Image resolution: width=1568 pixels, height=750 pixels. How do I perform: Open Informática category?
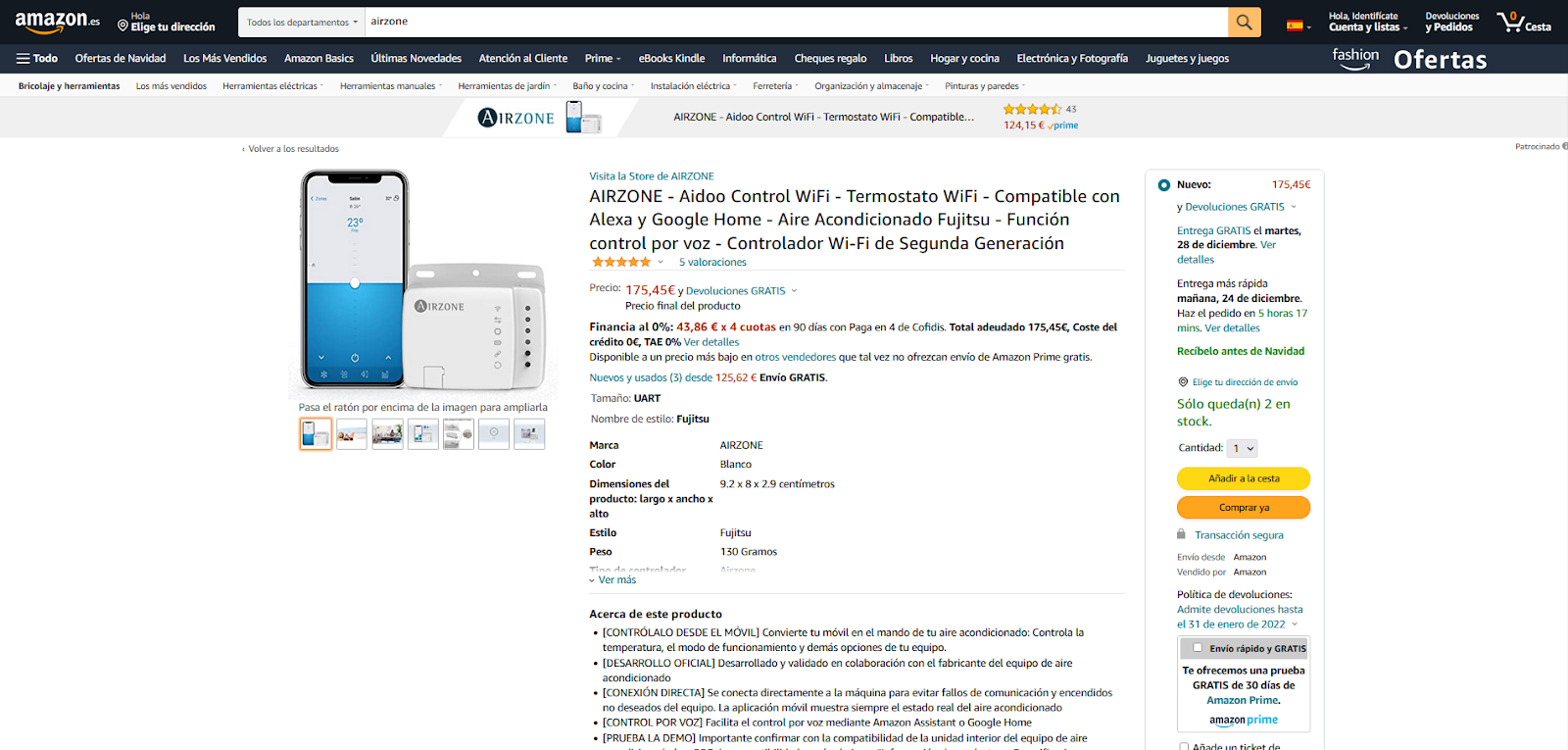750,59
